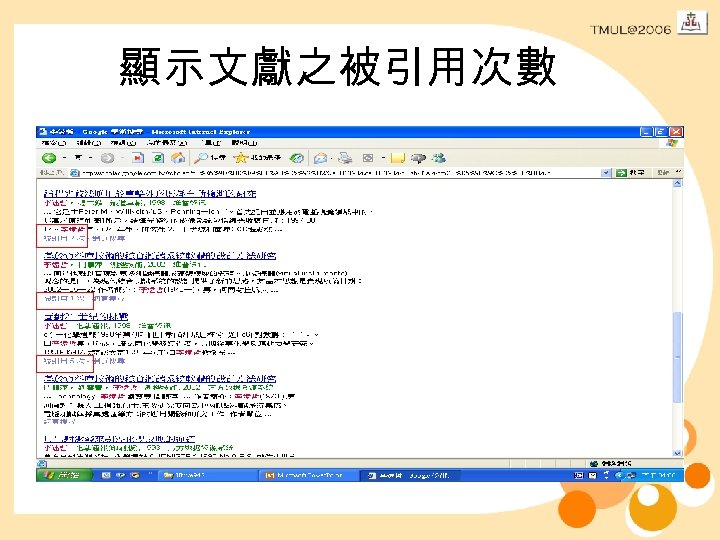
Task: Click the green Refresh page icon
Action: [158, 158]
